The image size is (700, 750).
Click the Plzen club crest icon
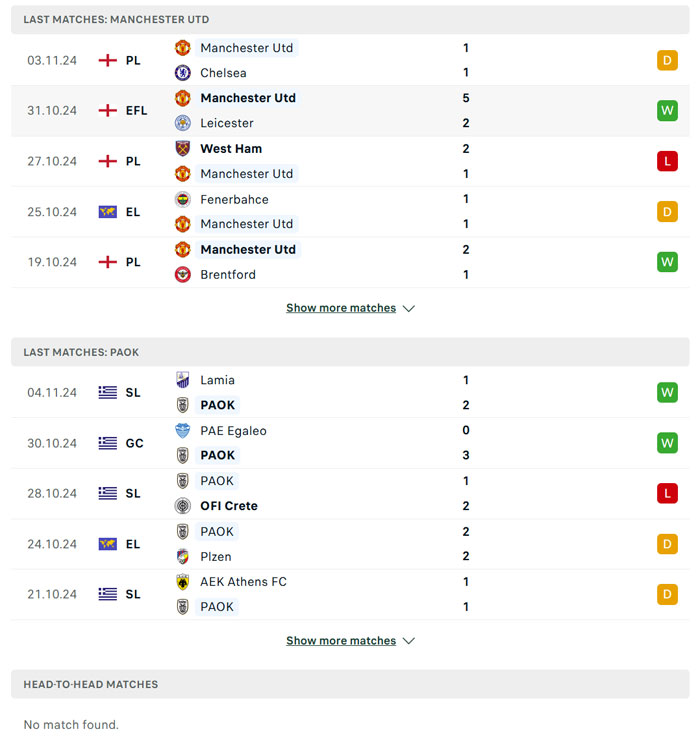click(x=182, y=556)
